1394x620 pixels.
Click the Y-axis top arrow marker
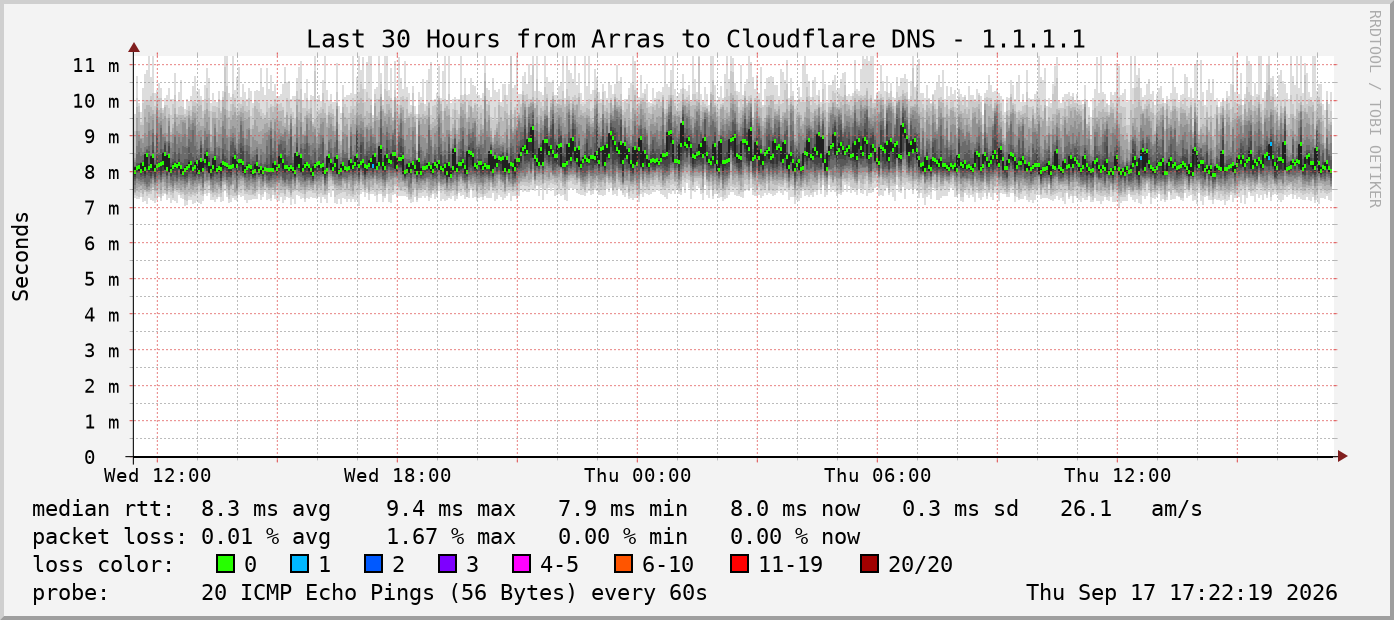coord(134,47)
